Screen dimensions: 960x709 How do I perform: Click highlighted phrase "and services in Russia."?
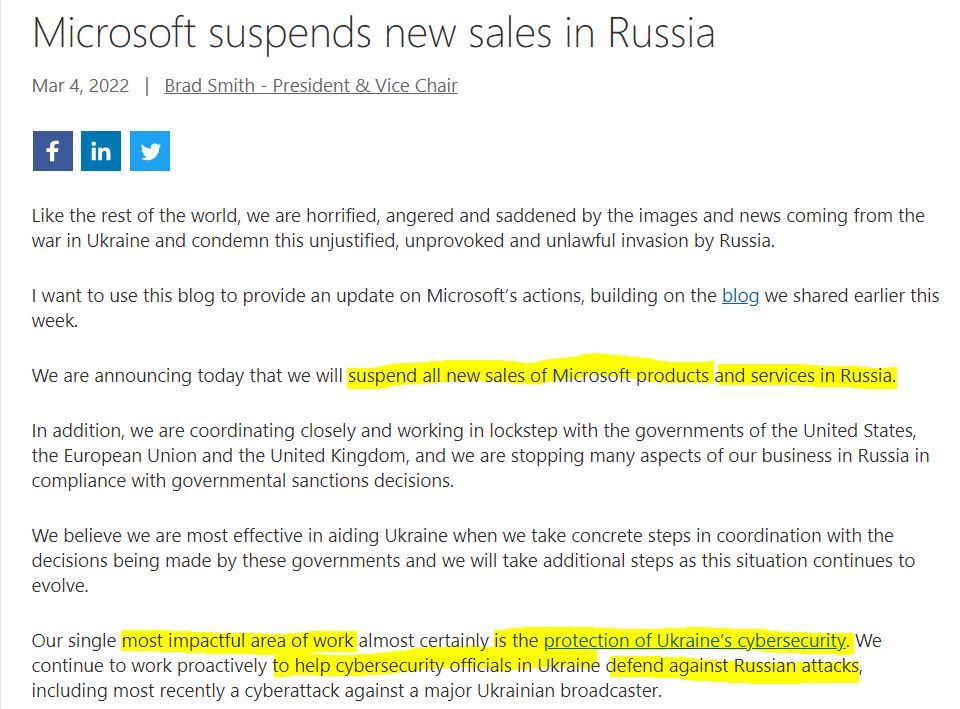(806, 376)
